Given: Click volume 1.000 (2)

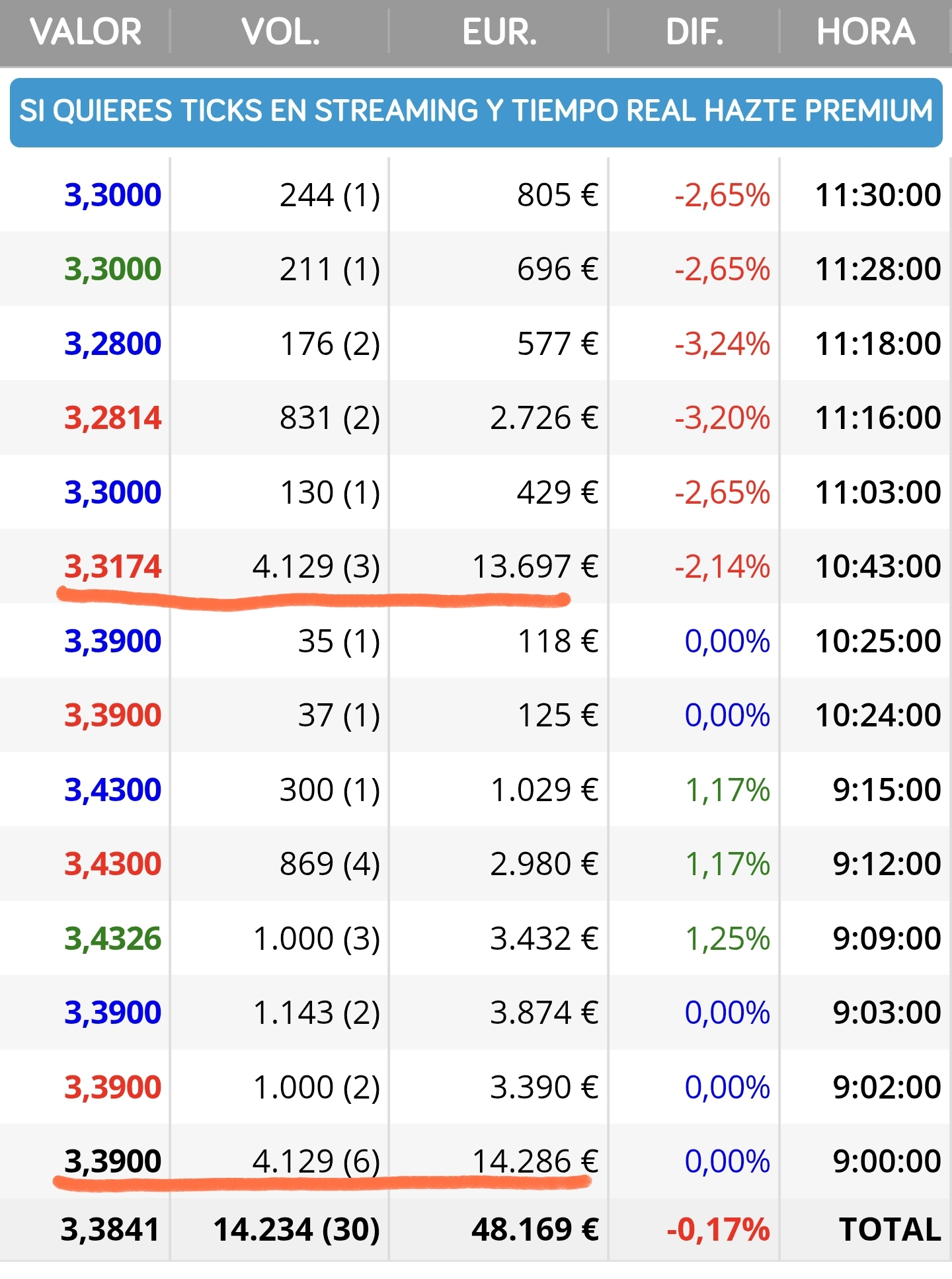Looking at the screenshot, I should tap(317, 1087).
